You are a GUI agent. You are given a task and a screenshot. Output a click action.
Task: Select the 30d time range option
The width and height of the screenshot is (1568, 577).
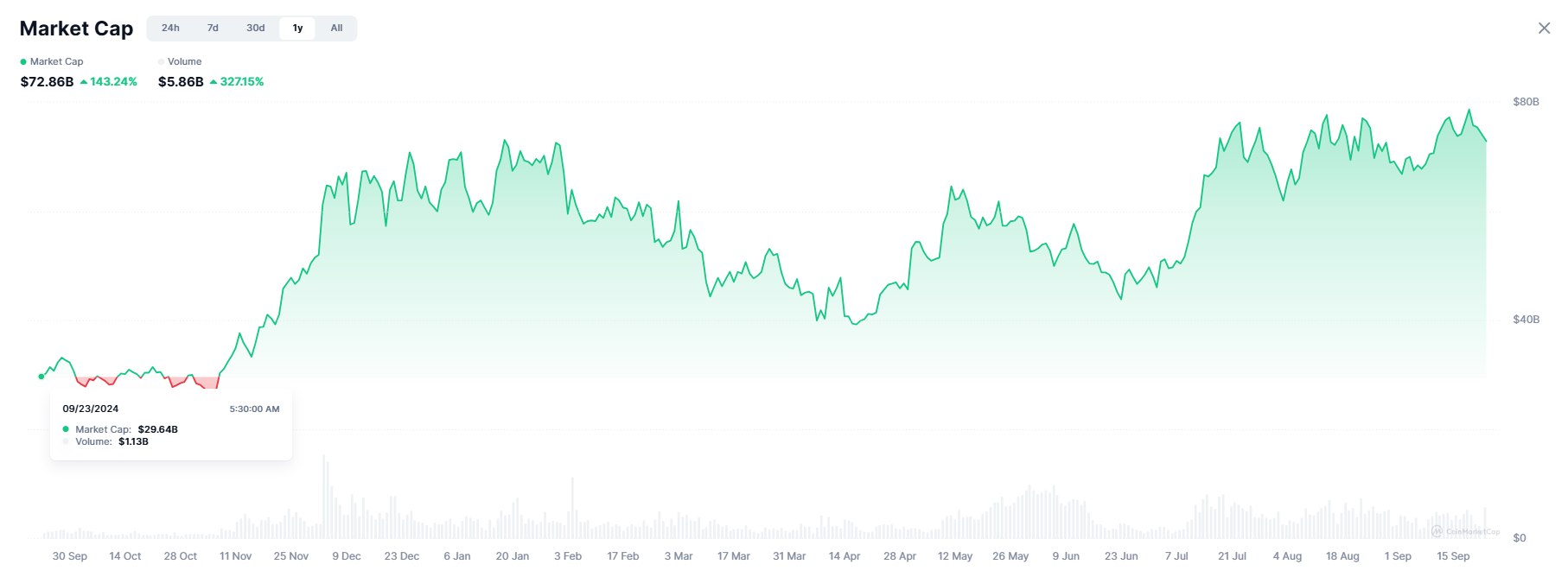tap(255, 28)
